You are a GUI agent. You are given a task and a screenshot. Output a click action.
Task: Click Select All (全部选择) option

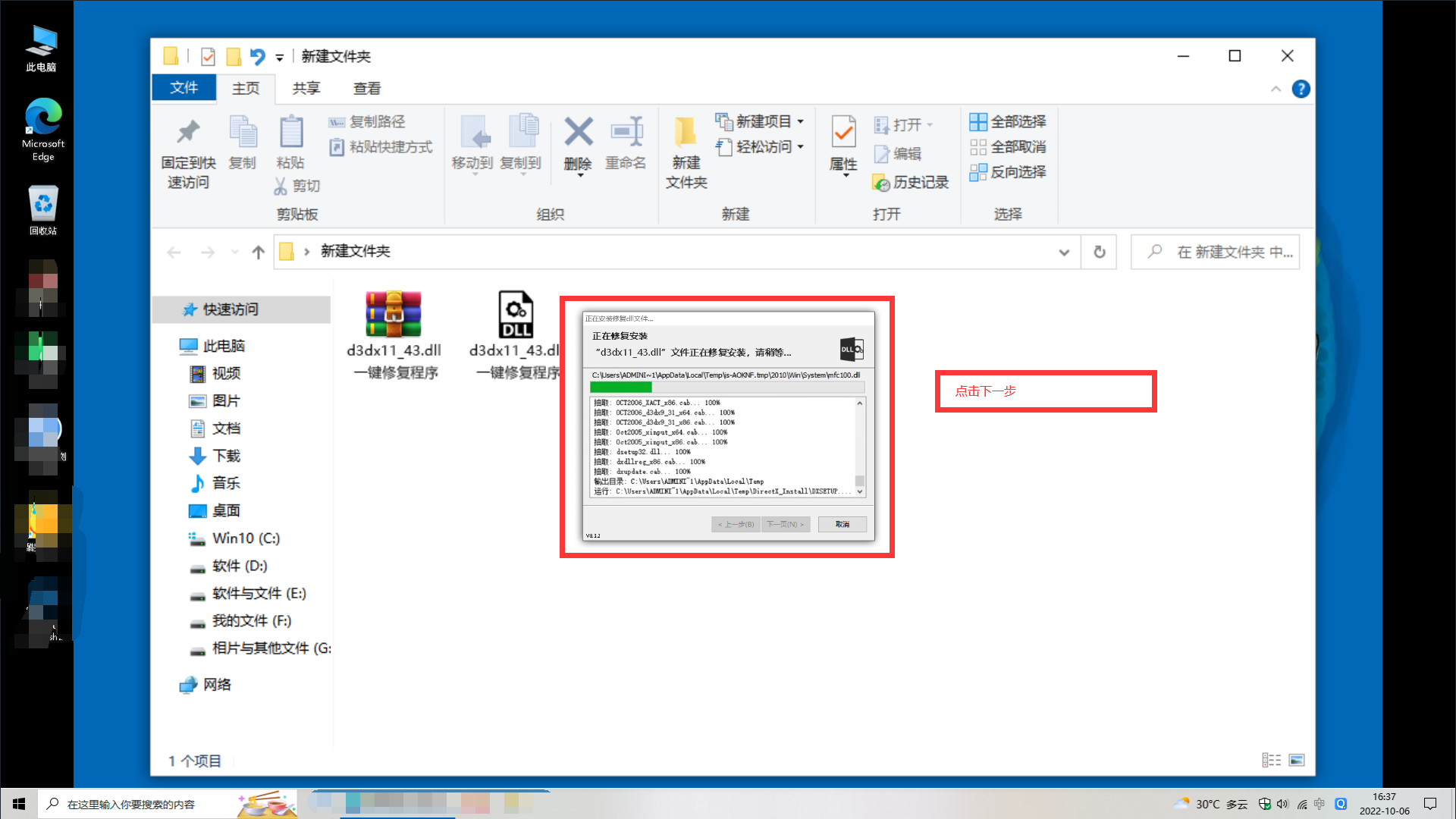tap(1008, 121)
